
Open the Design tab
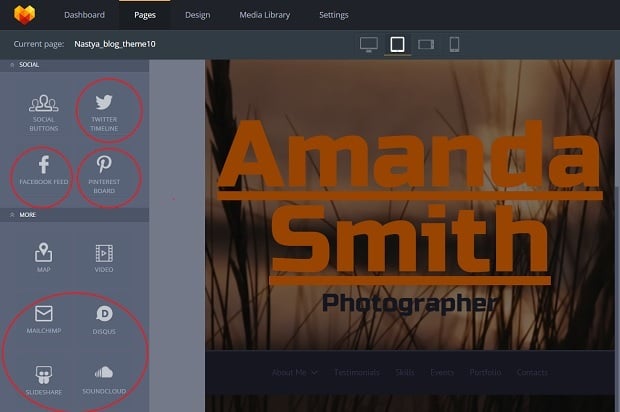(198, 15)
